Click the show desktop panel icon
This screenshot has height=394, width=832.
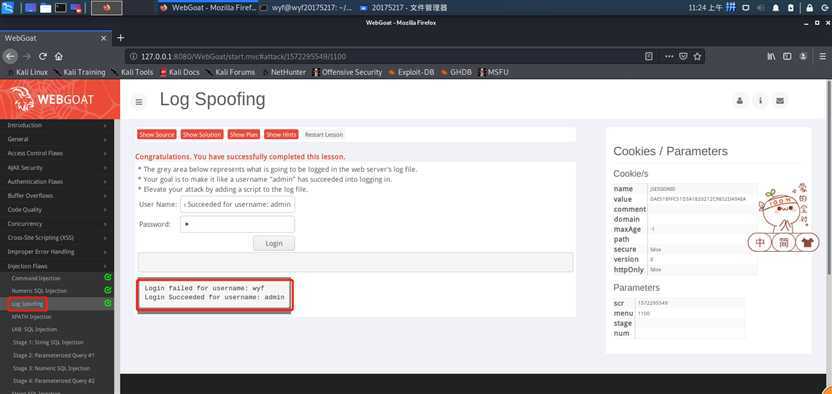tap(31, 8)
